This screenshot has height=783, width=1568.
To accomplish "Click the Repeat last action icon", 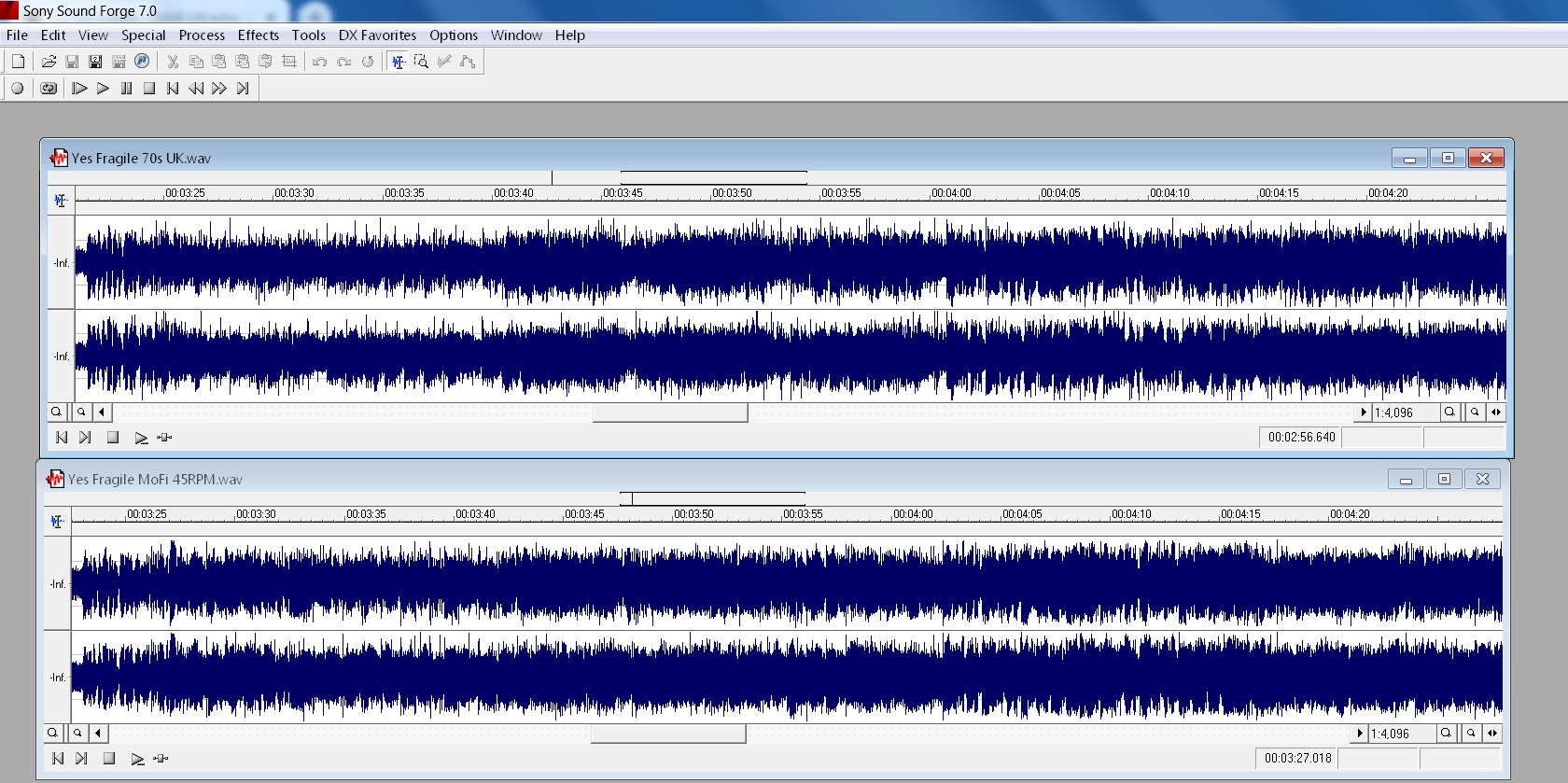I will coord(368,62).
